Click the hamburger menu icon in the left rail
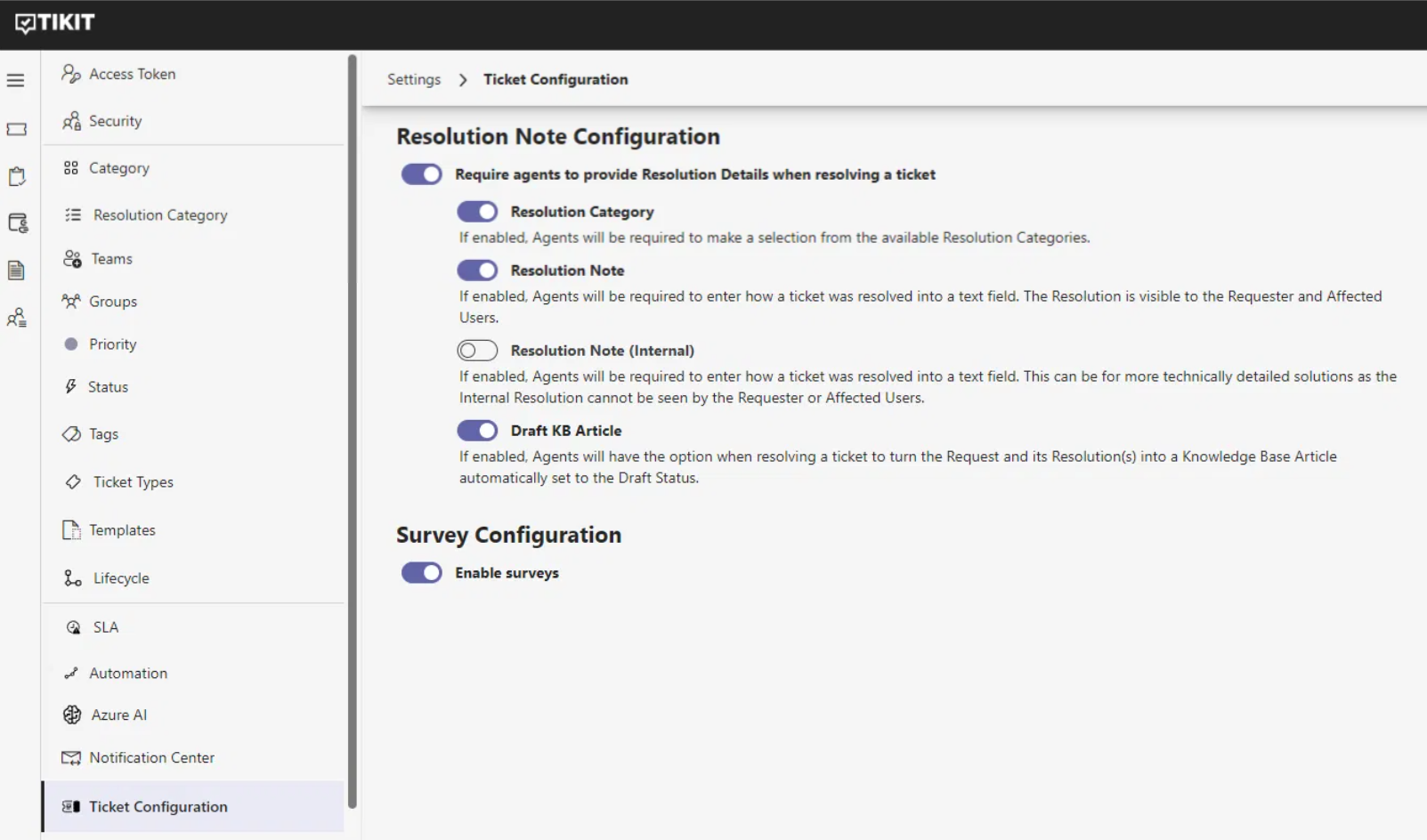Viewport: 1427px width, 840px height. click(x=15, y=80)
